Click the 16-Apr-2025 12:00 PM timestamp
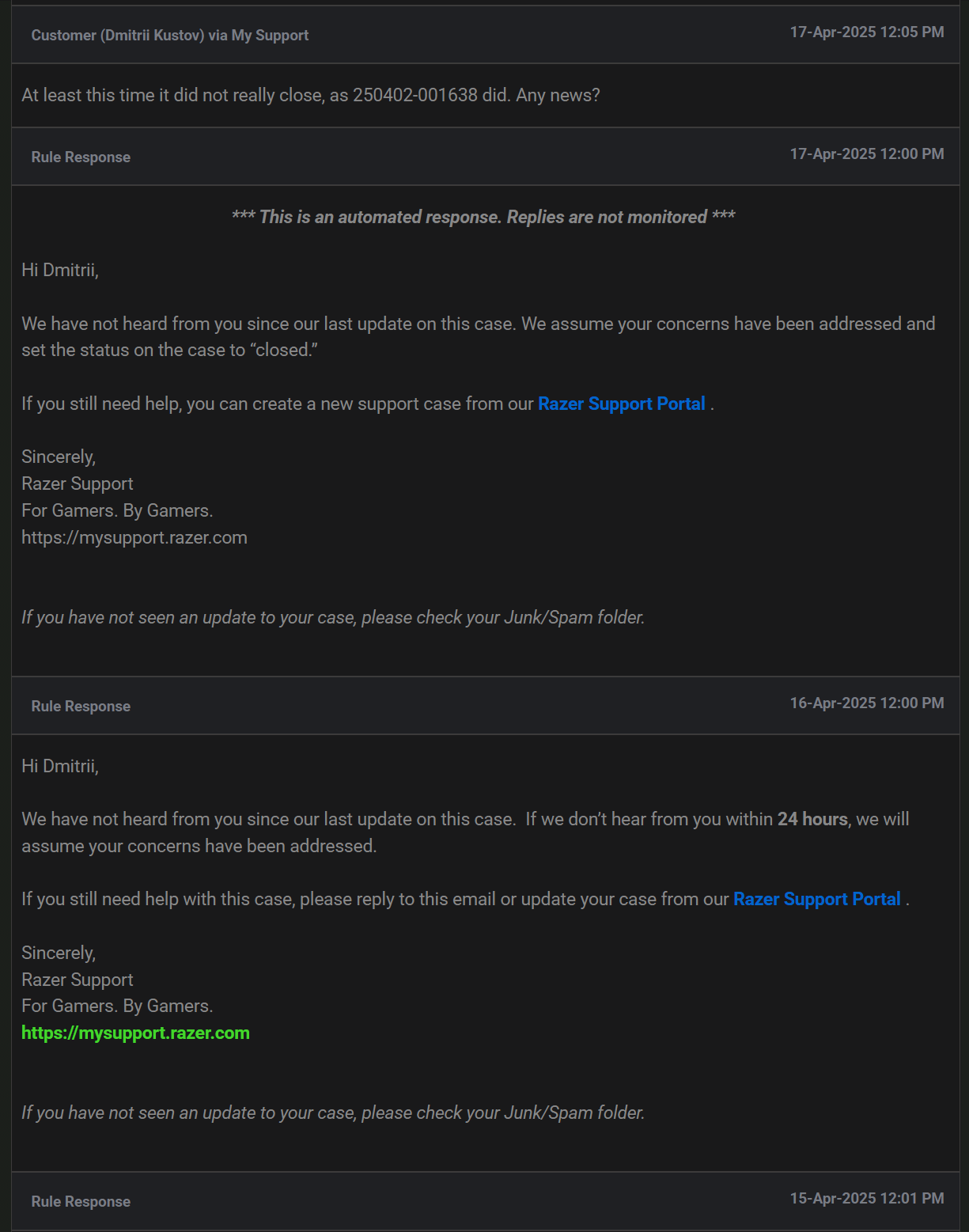The width and height of the screenshot is (969, 1232). 867,703
